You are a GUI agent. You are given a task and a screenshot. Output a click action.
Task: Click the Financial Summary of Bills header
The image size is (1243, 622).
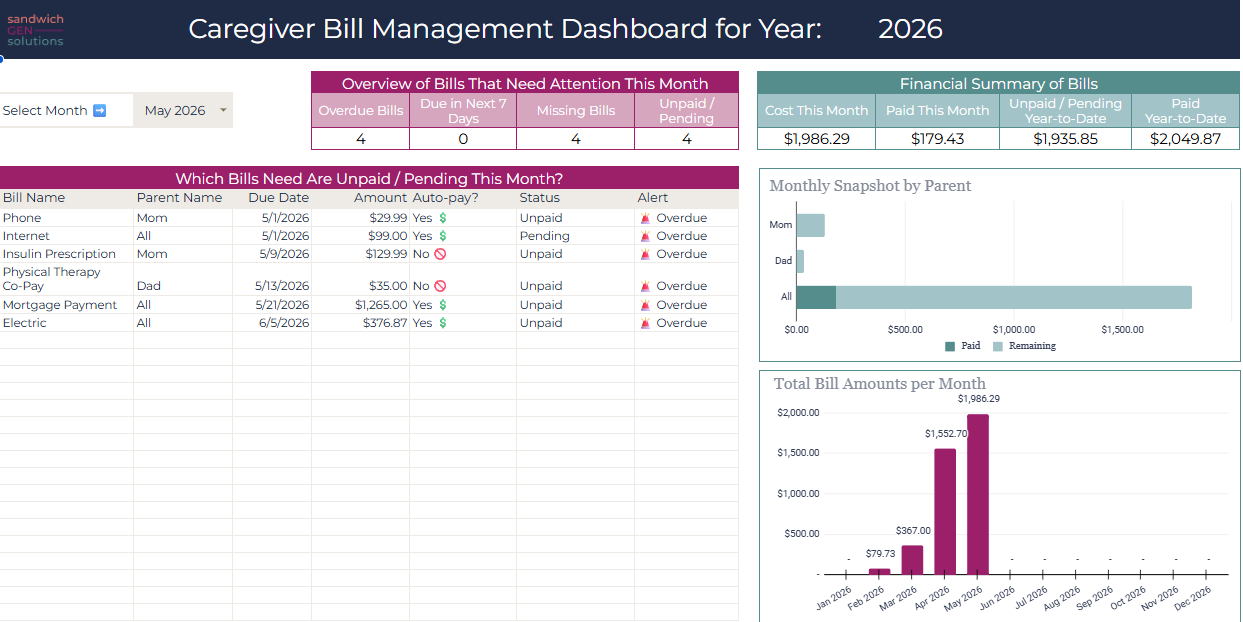(998, 84)
